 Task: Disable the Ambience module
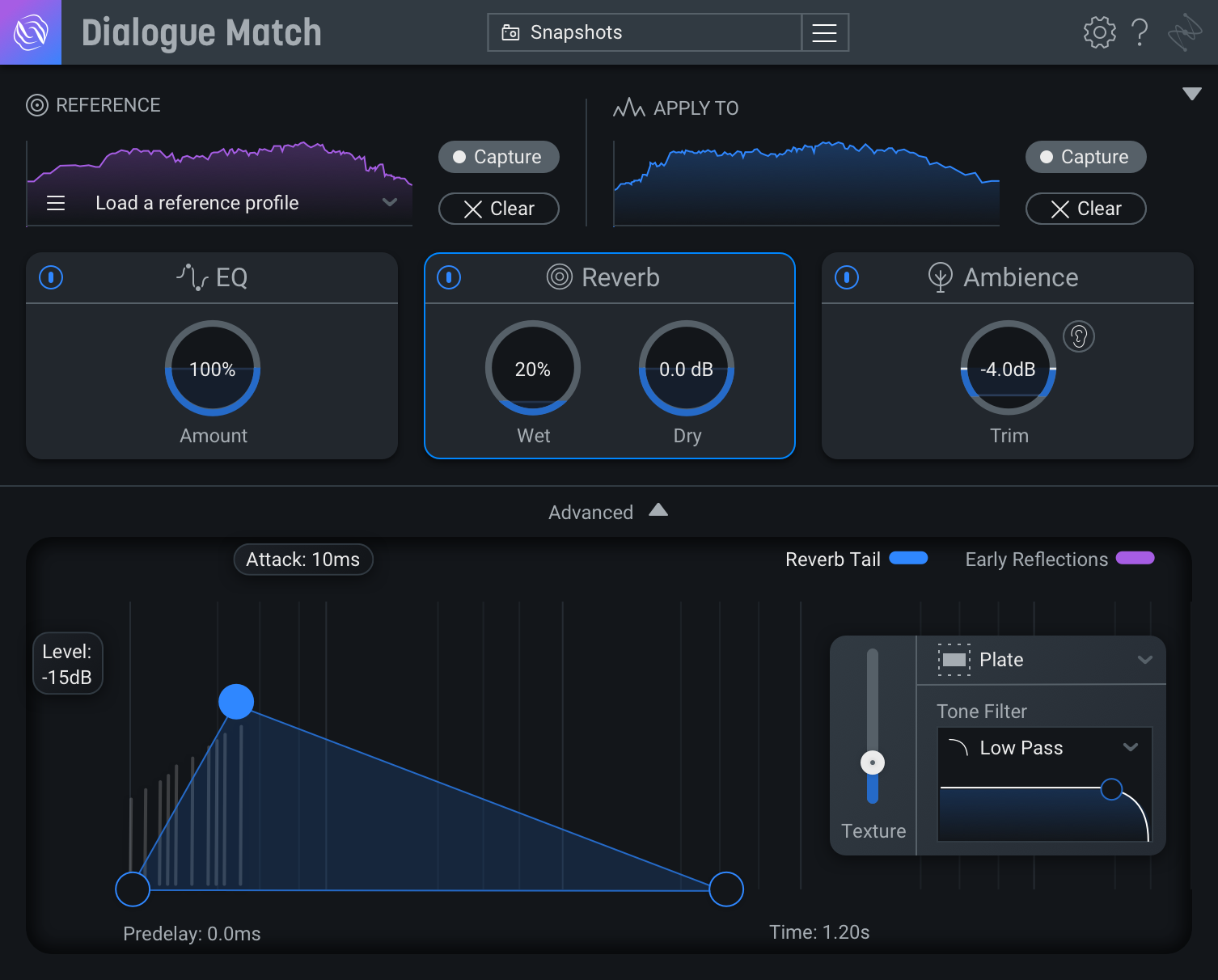846,277
